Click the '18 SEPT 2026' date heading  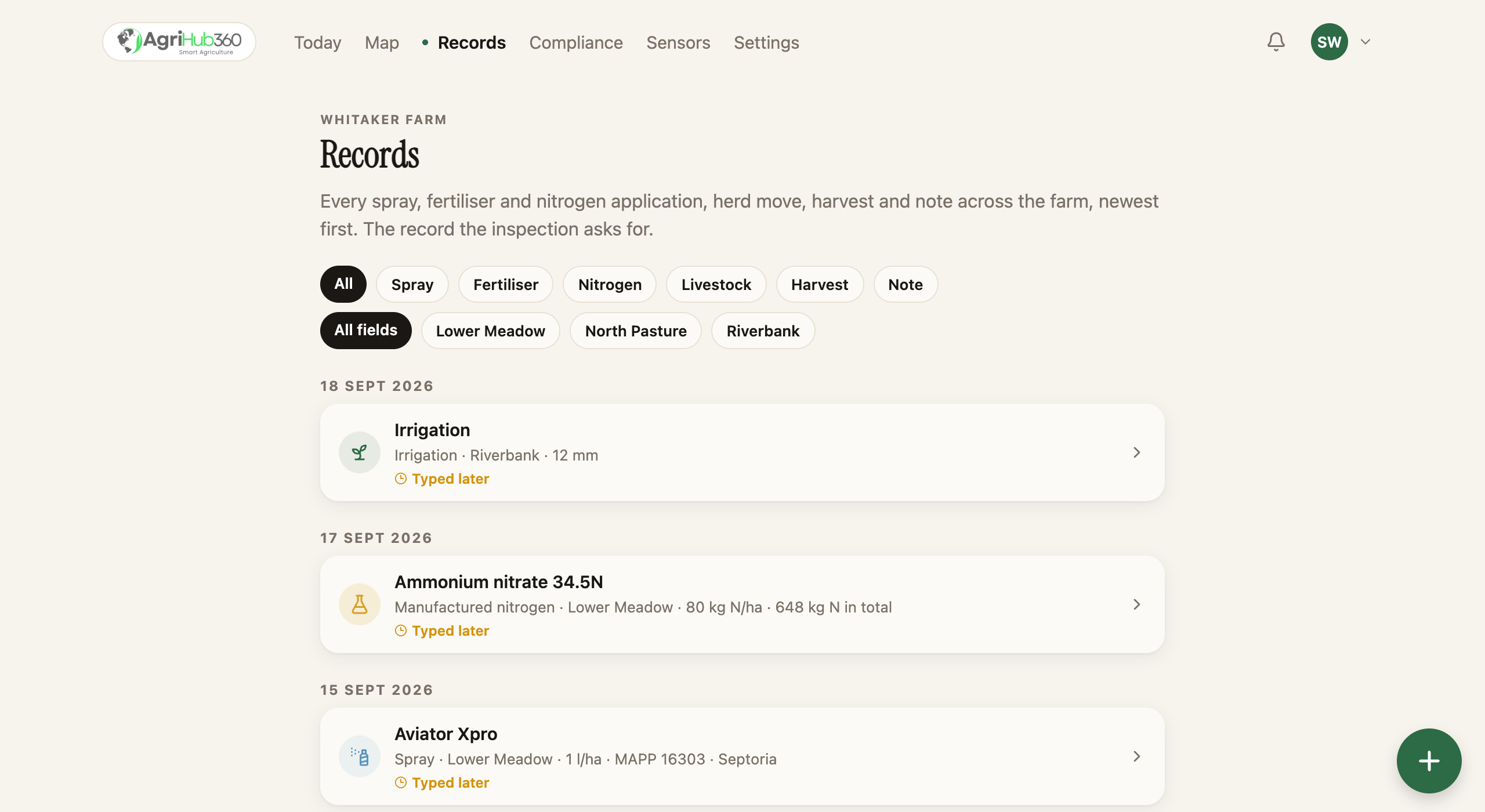pyautogui.click(x=377, y=386)
